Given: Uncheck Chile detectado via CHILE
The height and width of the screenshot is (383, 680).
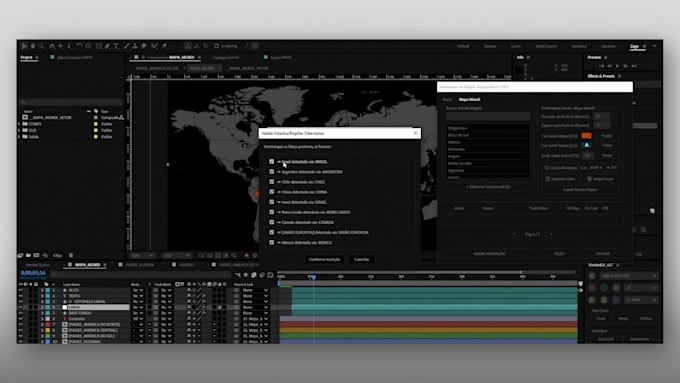Looking at the screenshot, I should pos(271,182).
